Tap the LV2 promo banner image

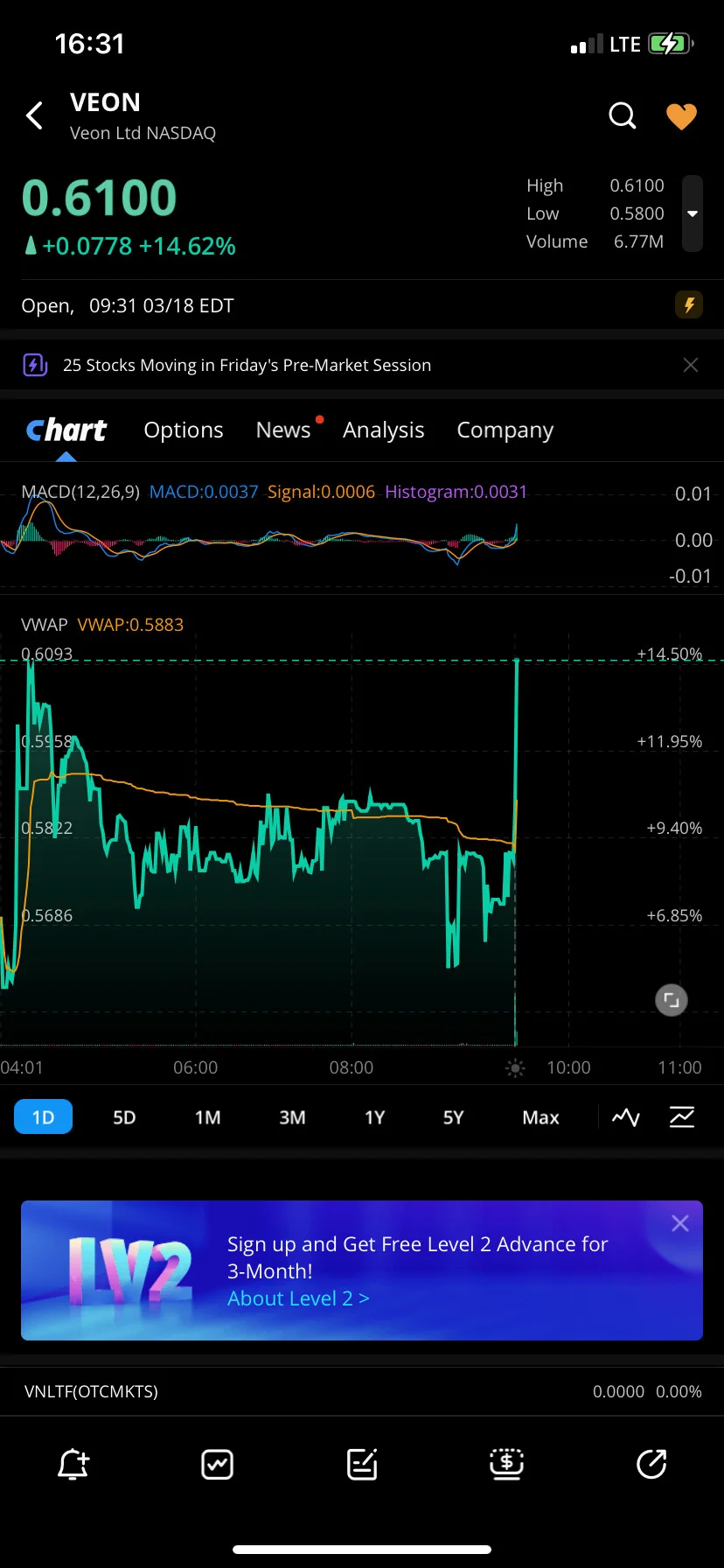(129, 1270)
